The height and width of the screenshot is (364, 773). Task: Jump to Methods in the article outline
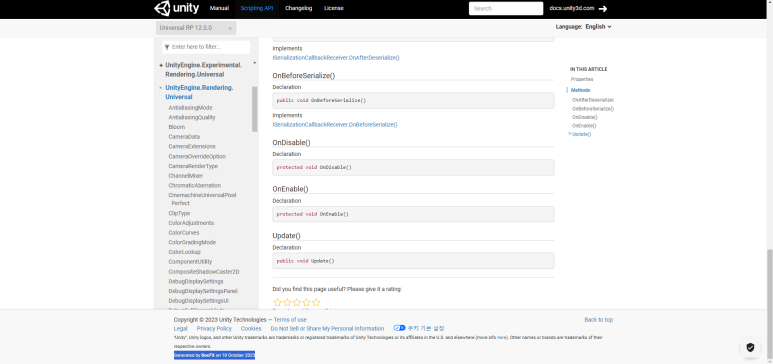pyautogui.click(x=580, y=90)
